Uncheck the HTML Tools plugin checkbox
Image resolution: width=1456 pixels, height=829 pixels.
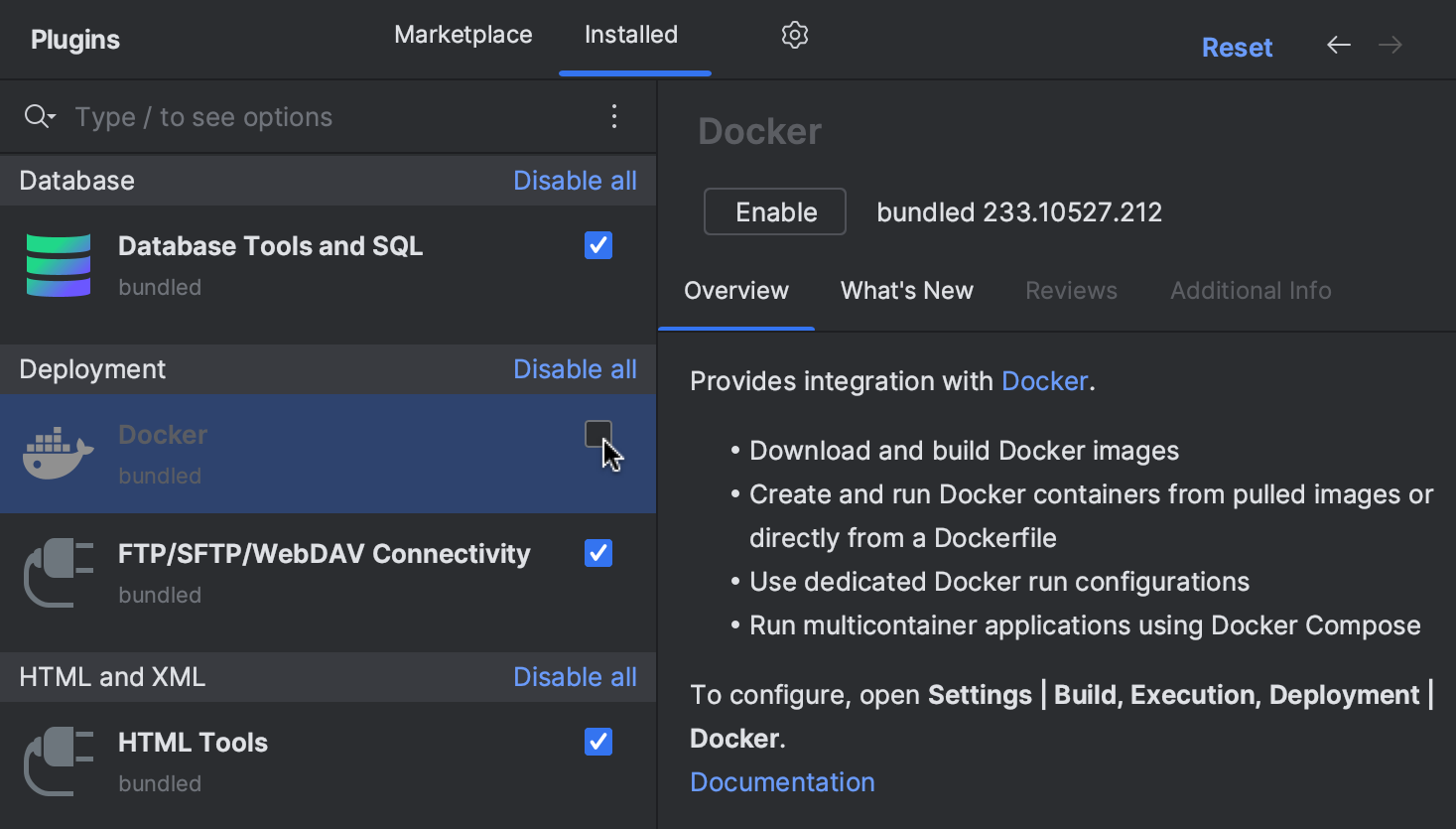[x=597, y=742]
